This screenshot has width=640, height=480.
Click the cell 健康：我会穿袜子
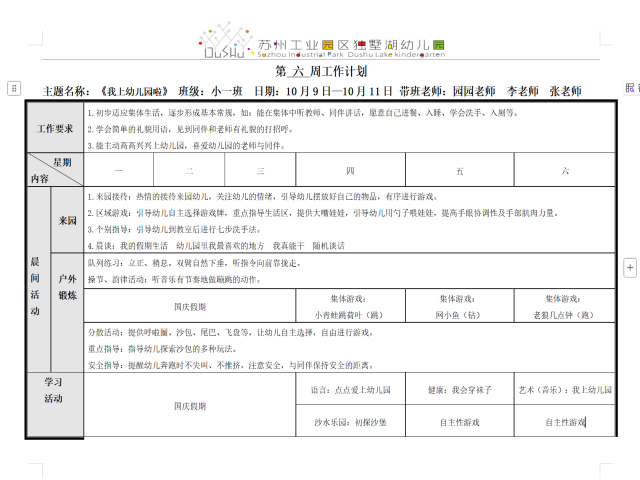tap(459, 390)
